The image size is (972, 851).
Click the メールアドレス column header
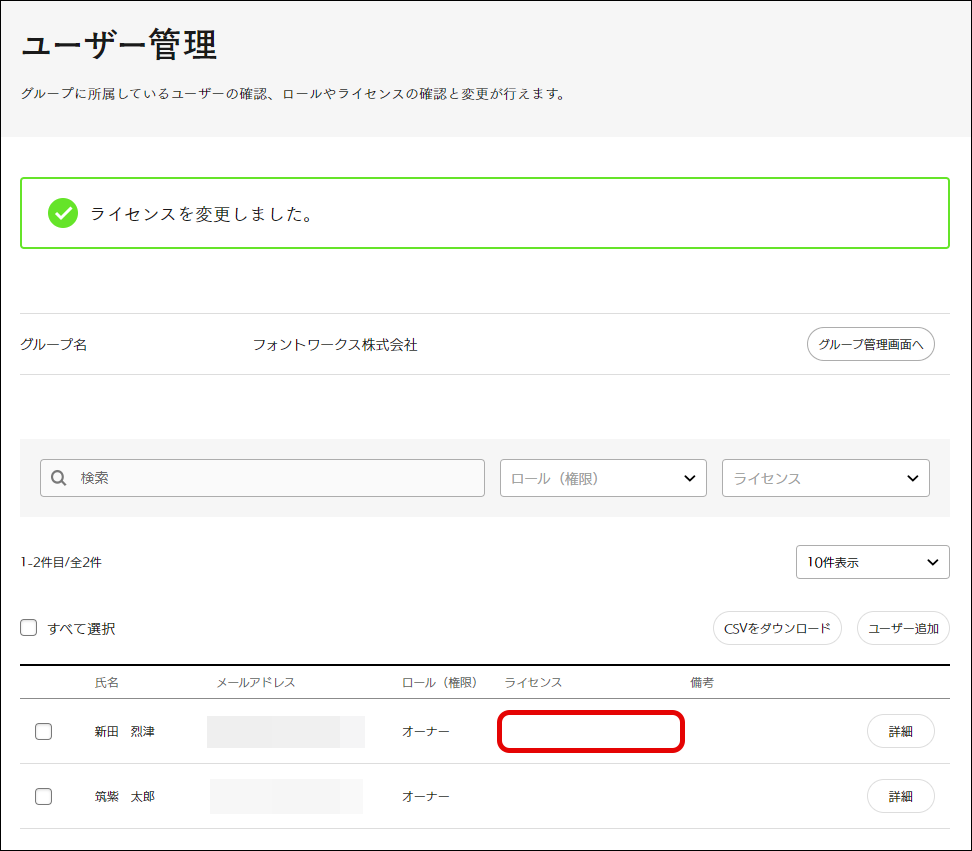pos(256,682)
